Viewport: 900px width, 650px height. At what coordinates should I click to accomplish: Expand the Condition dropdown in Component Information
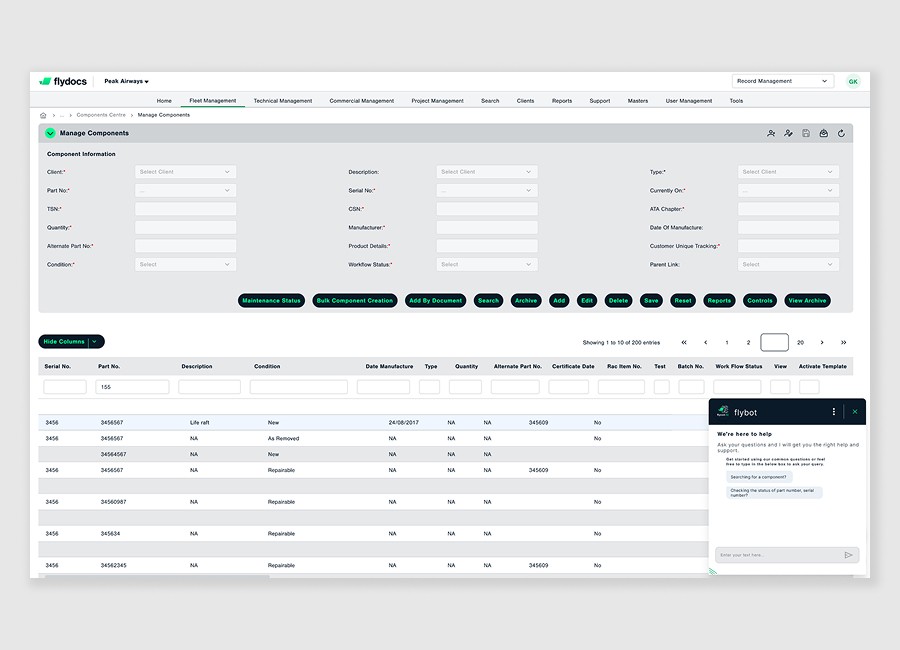pyautogui.click(x=185, y=264)
